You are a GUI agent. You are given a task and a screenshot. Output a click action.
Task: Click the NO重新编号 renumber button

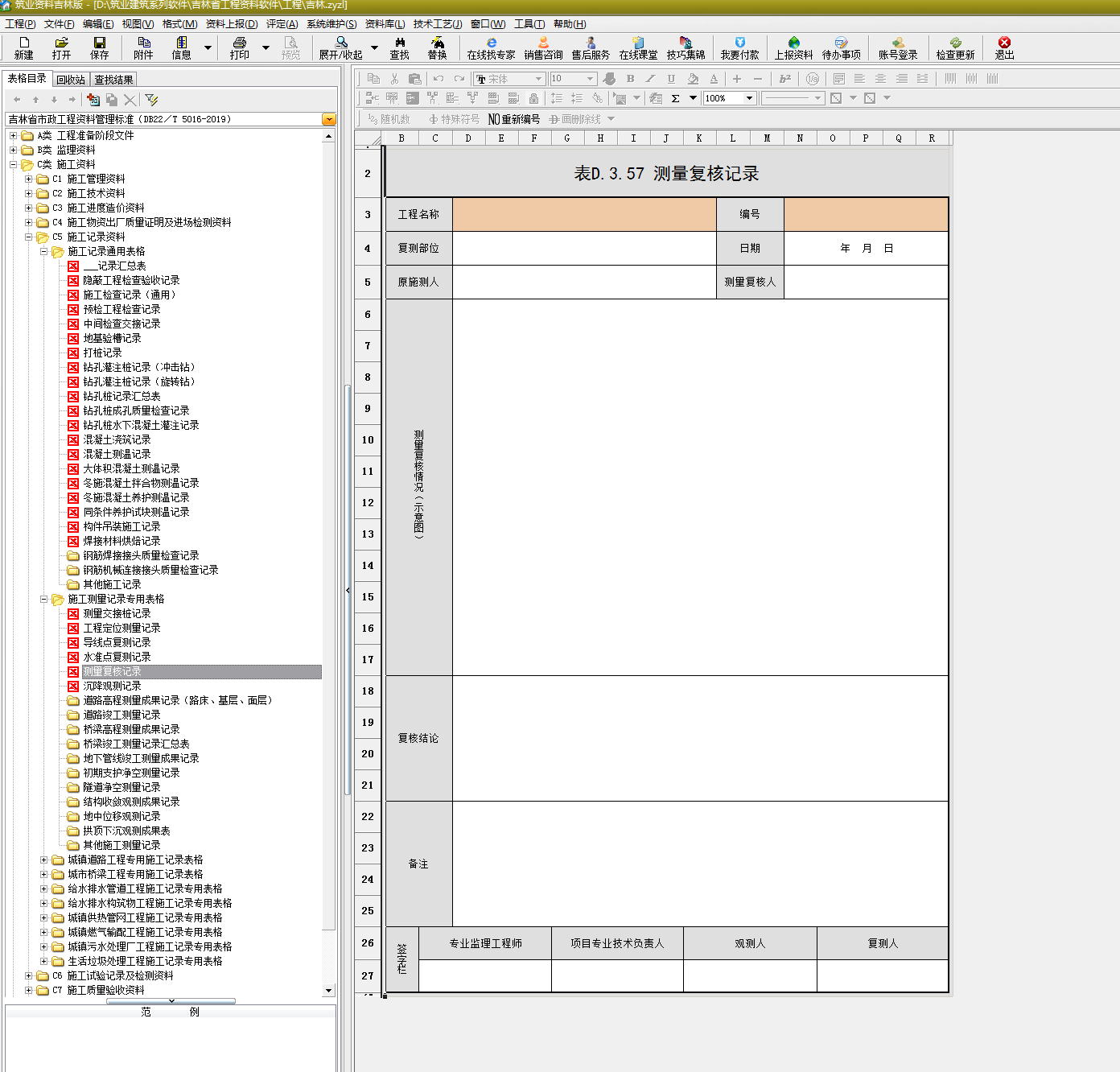pyautogui.click(x=514, y=119)
